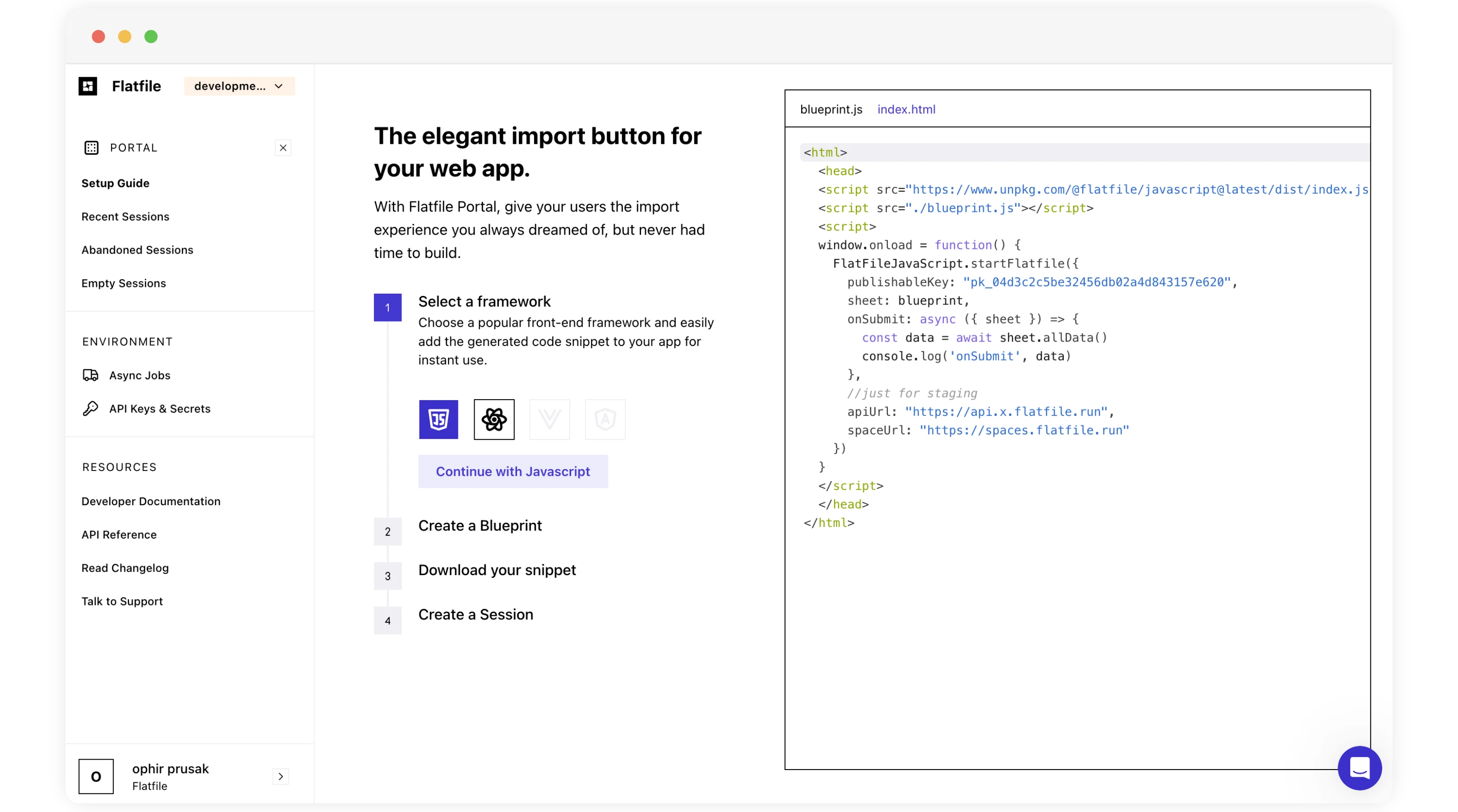
Task: Click the API Keys key icon
Action: (x=91, y=409)
